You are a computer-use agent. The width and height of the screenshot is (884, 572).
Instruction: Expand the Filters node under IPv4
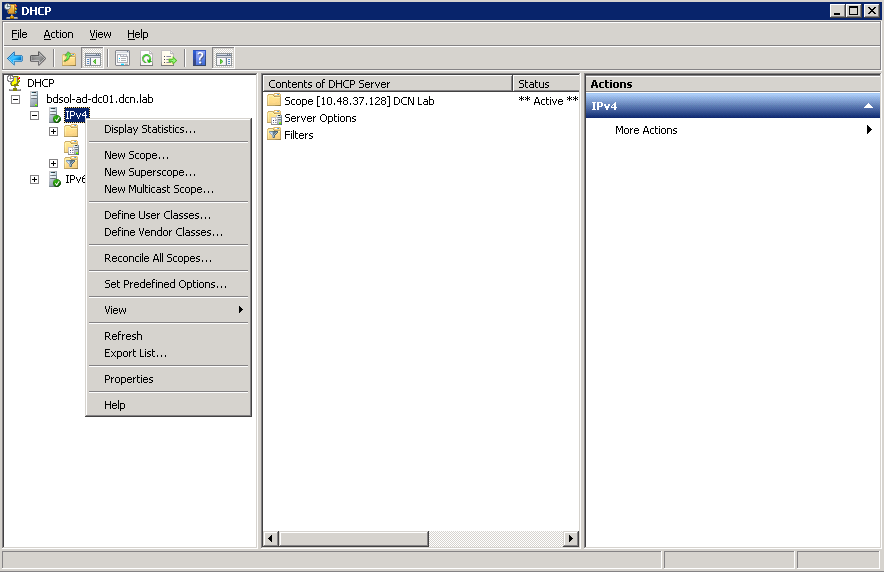tap(54, 163)
